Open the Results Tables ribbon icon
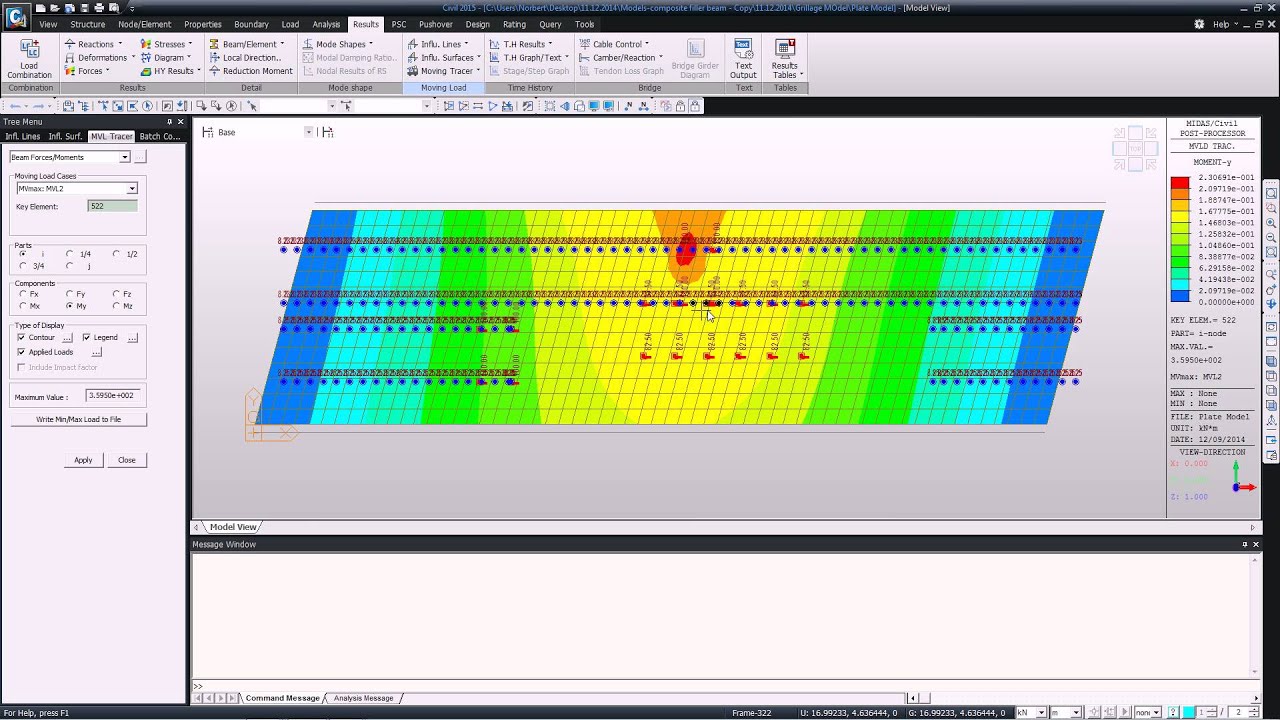Image resolution: width=1280 pixels, height=720 pixels. 785,59
